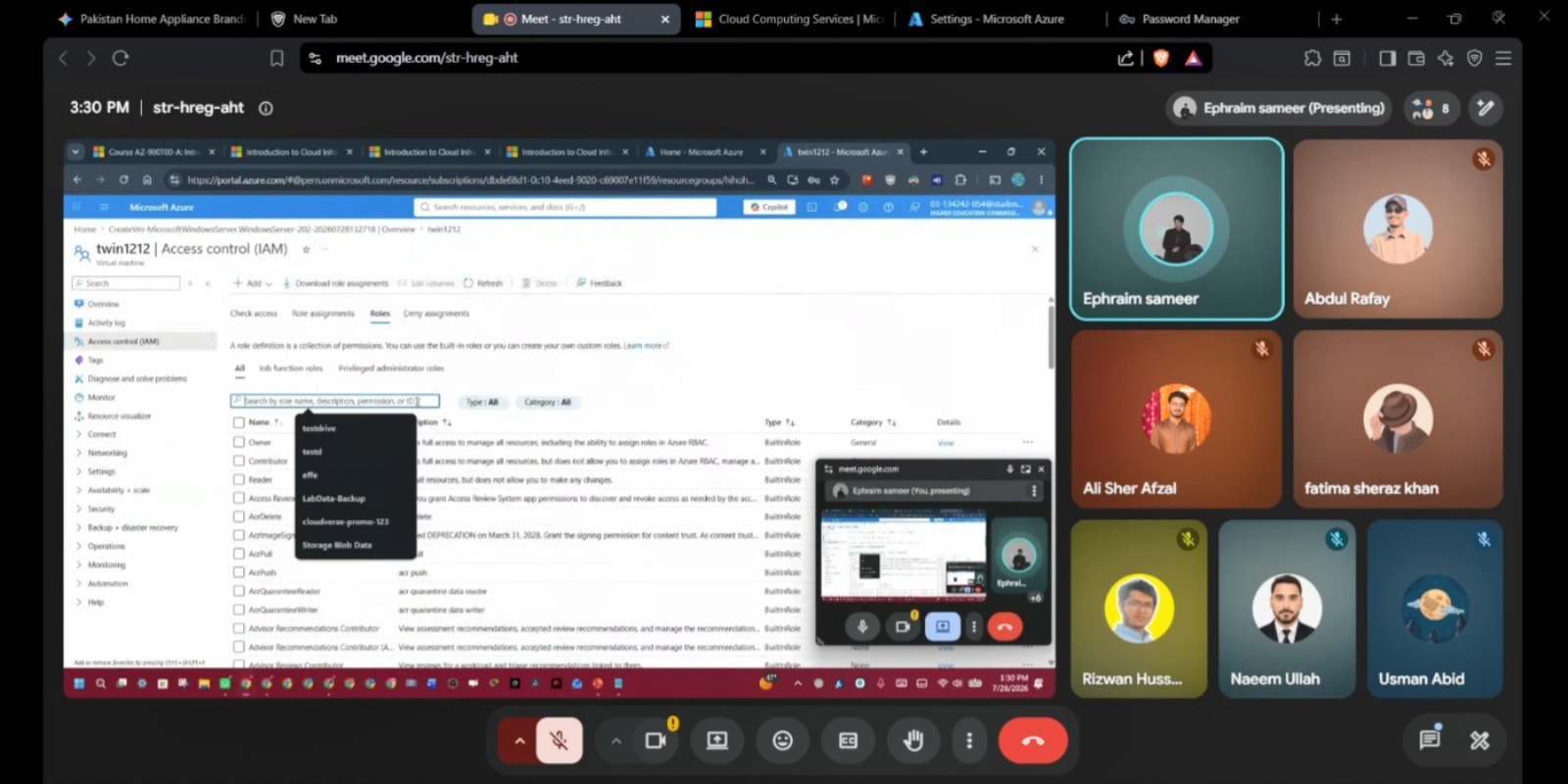Open the Type : All filter
Screen dimensions: 1568x784
(482, 402)
